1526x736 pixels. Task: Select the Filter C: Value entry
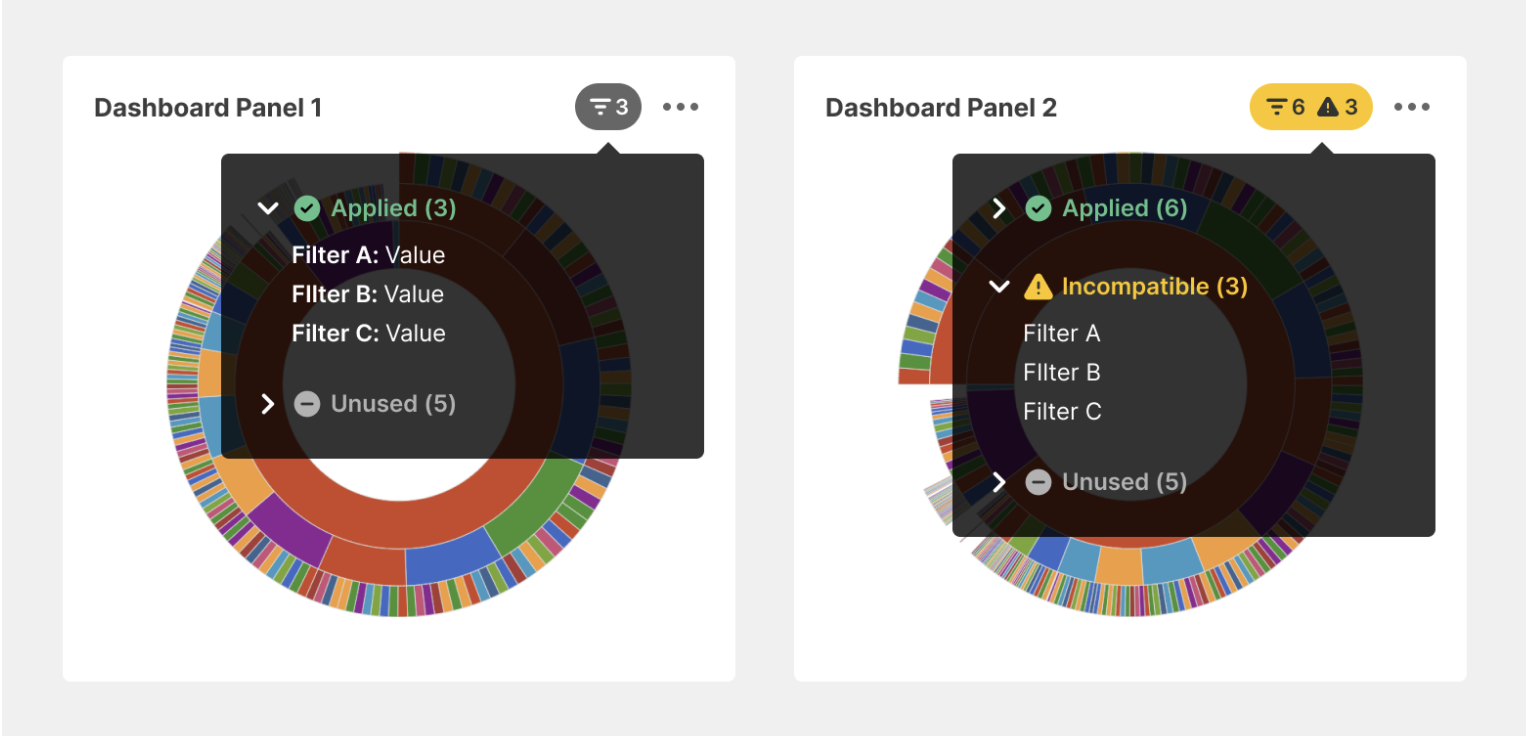(368, 333)
